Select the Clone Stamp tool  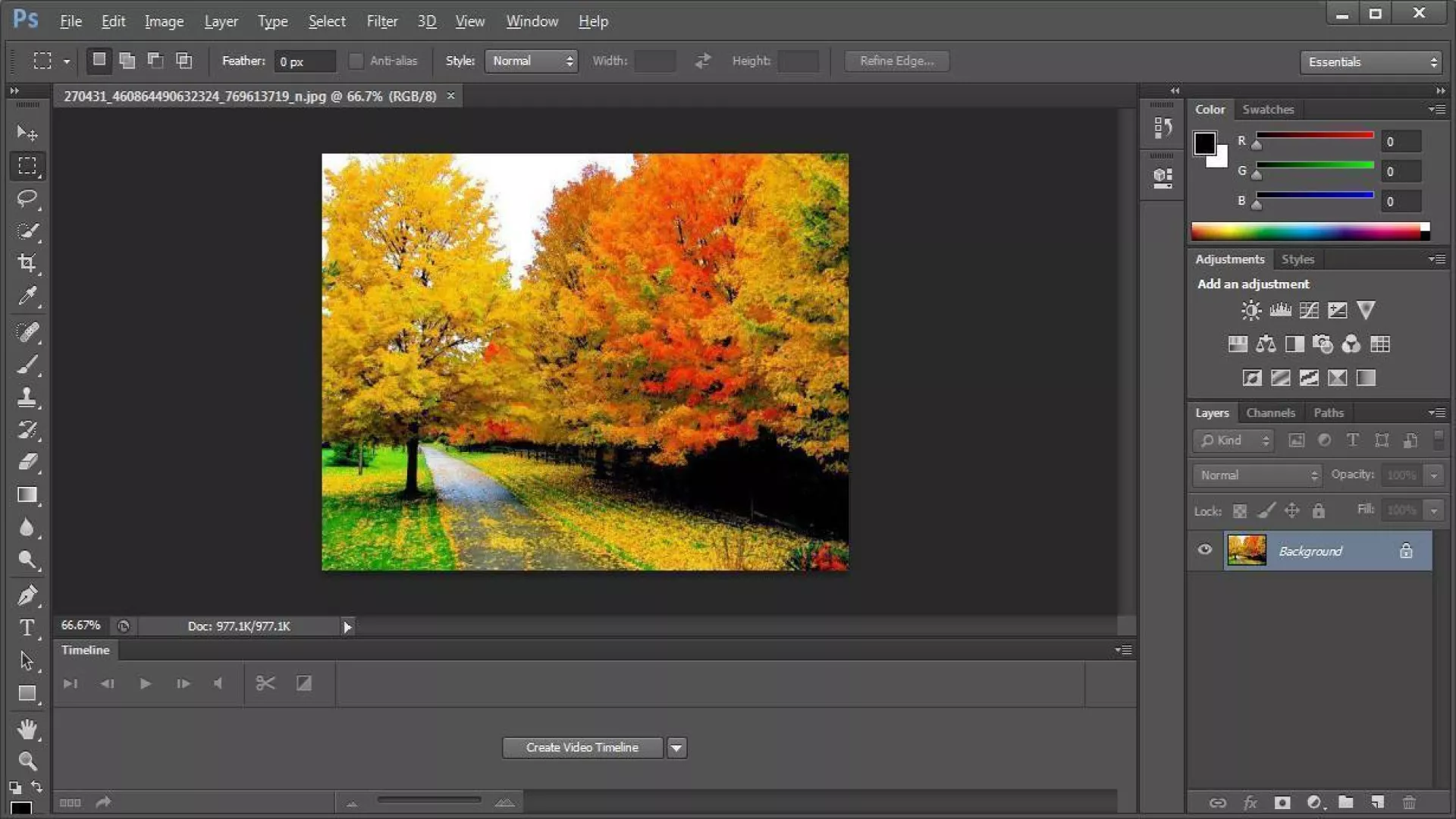click(x=27, y=397)
